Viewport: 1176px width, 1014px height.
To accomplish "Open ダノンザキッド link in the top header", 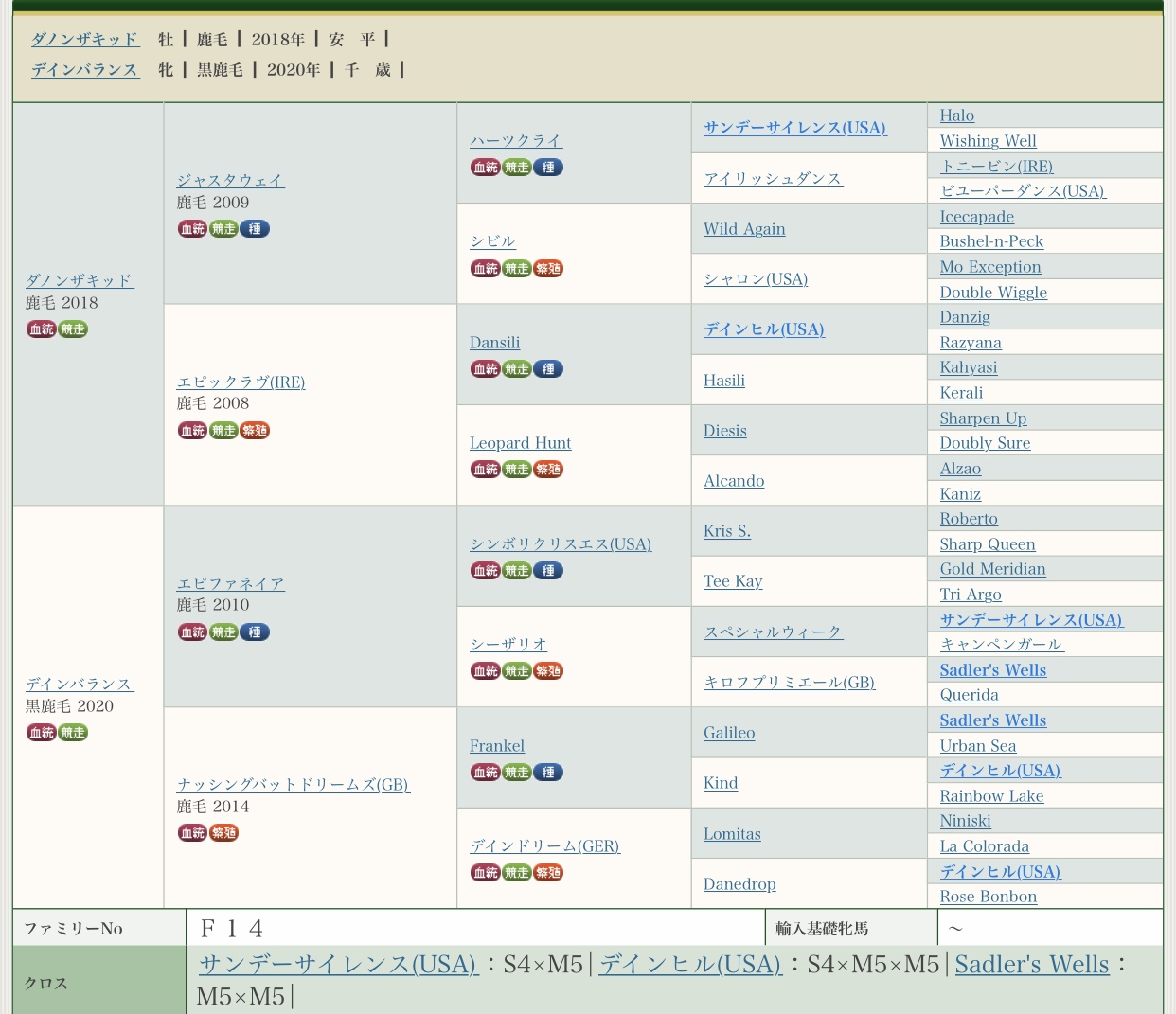I will 85,39.
